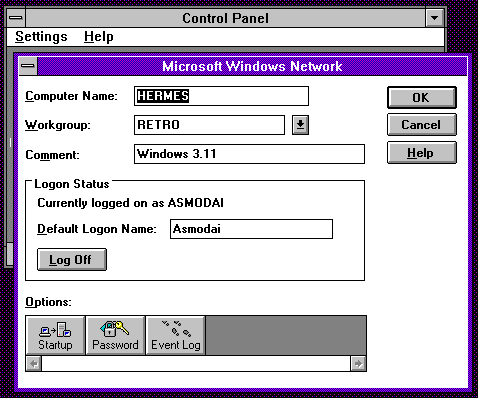Confirm with the OK button
This screenshot has width=478, height=398.
pyautogui.click(x=422, y=98)
